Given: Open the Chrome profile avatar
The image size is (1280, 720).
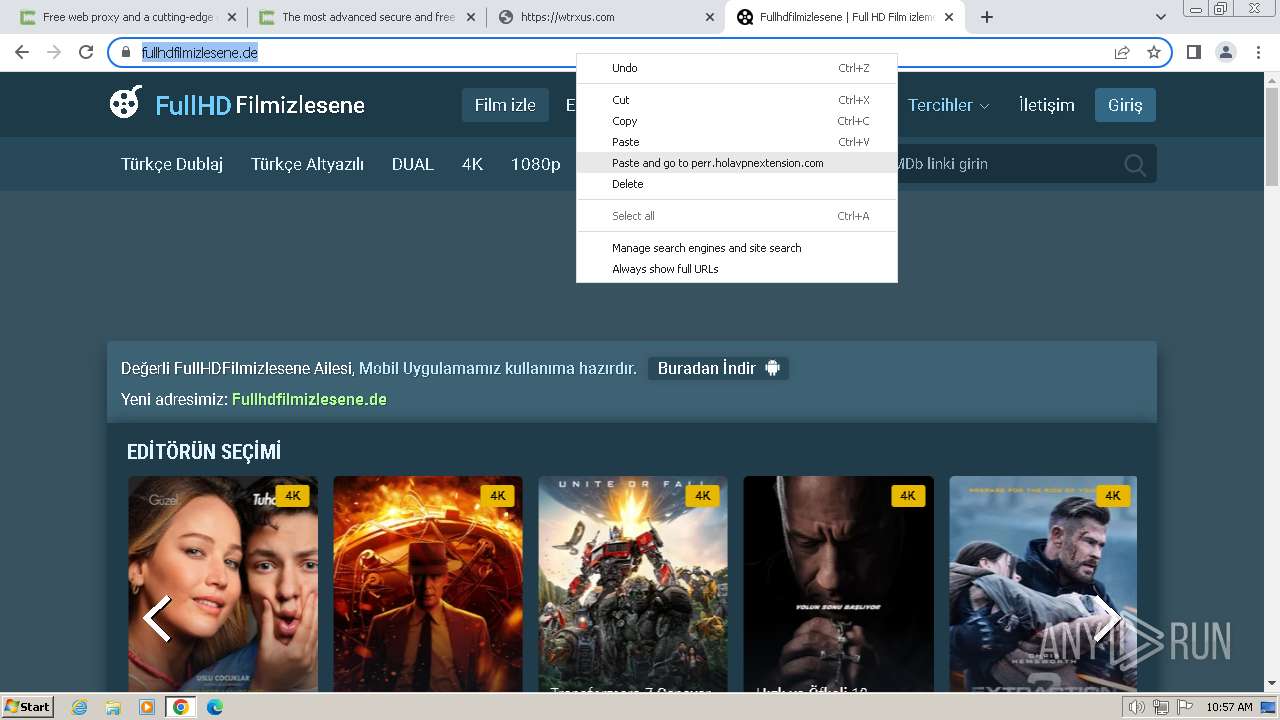Looking at the screenshot, I should pyautogui.click(x=1226, y=52).
